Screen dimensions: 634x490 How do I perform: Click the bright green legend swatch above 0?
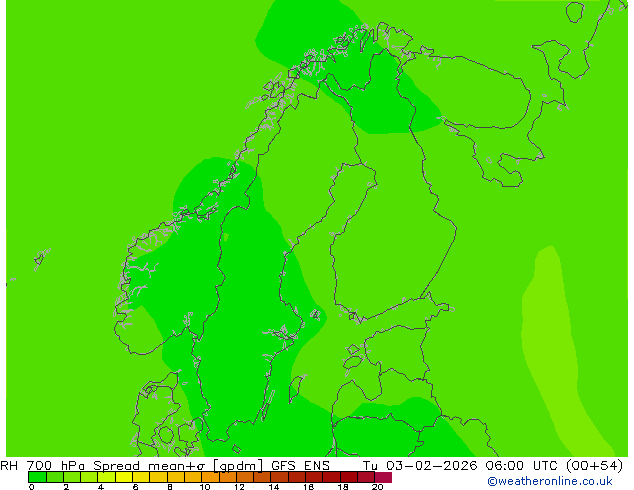click(x=37, y=477)
